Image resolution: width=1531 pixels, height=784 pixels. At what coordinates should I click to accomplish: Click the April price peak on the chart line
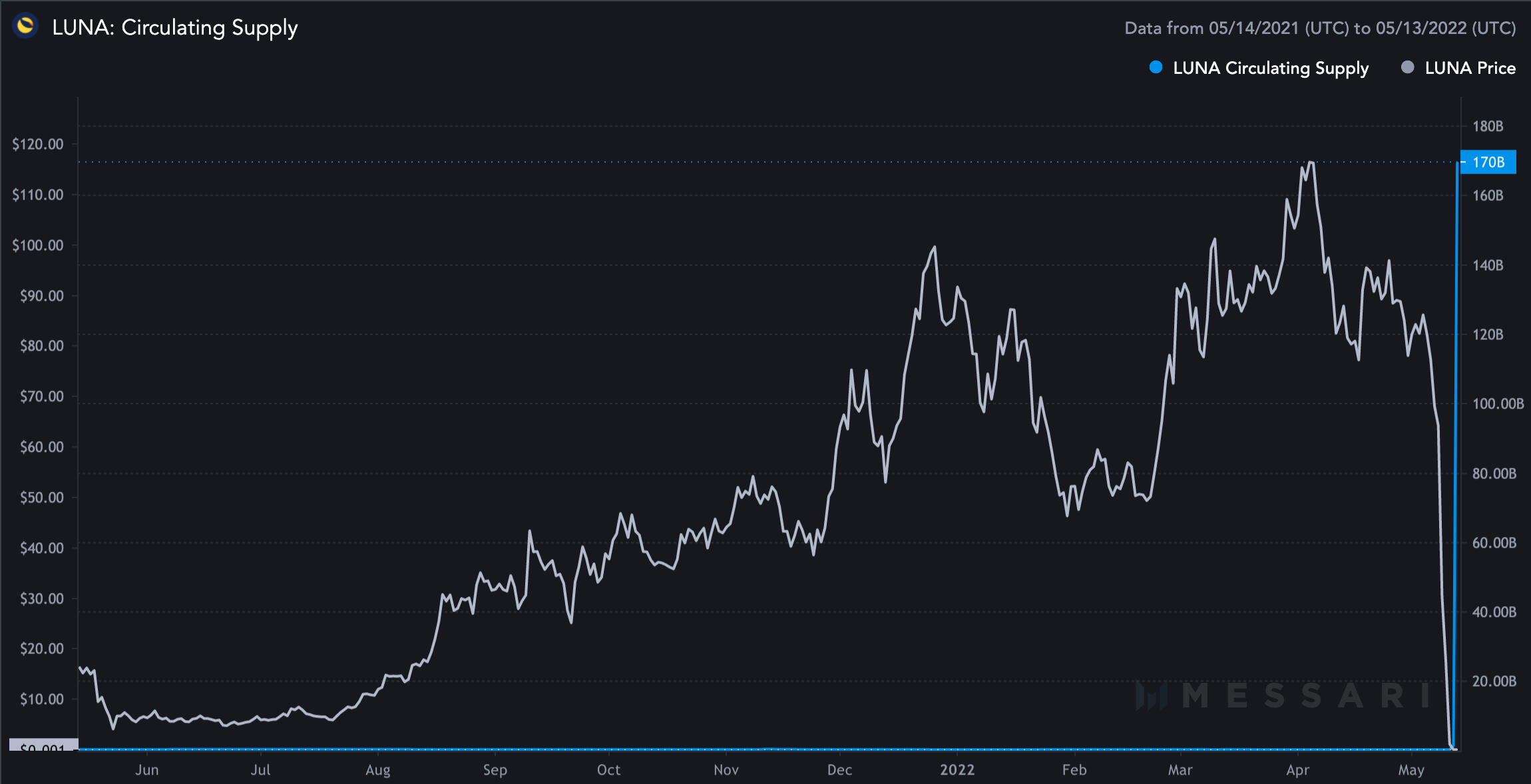pos(1311,162)
